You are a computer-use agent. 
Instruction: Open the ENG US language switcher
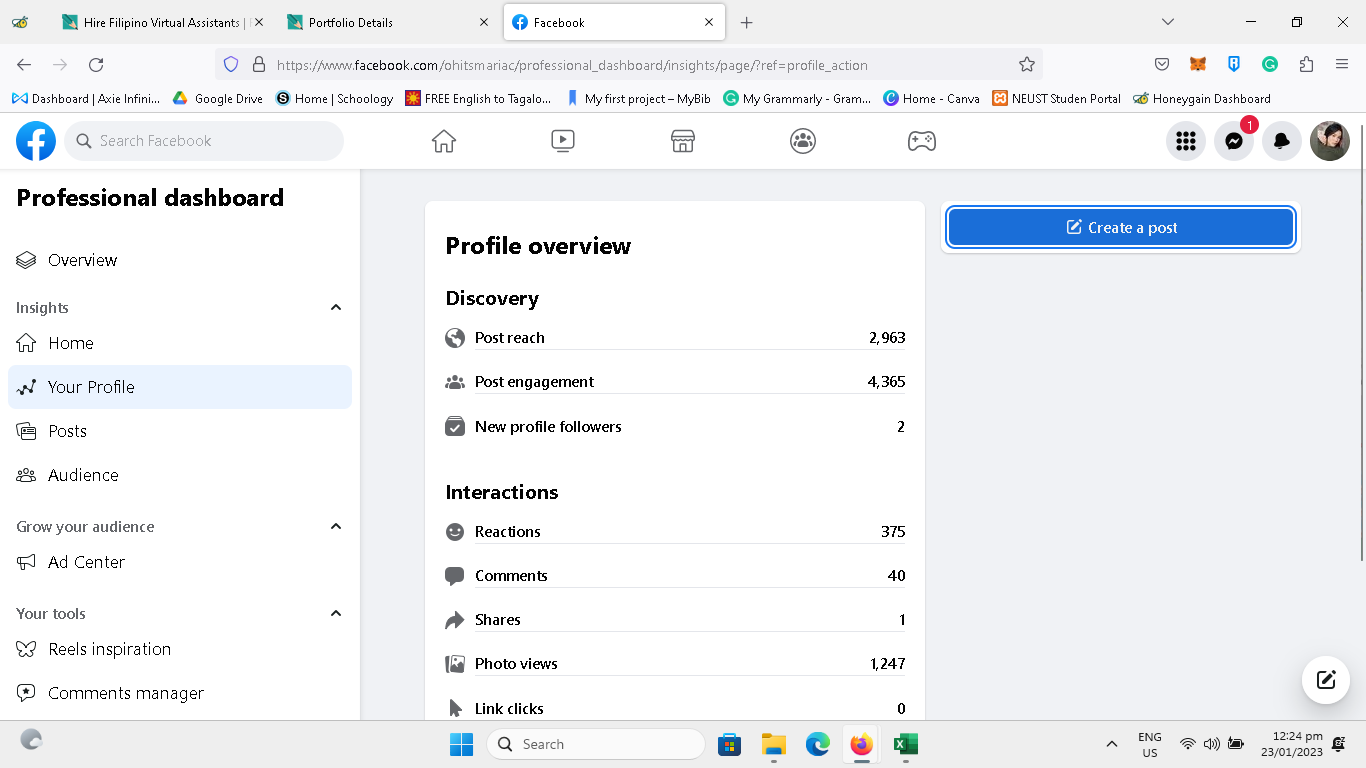click(x=1150, y=744)
